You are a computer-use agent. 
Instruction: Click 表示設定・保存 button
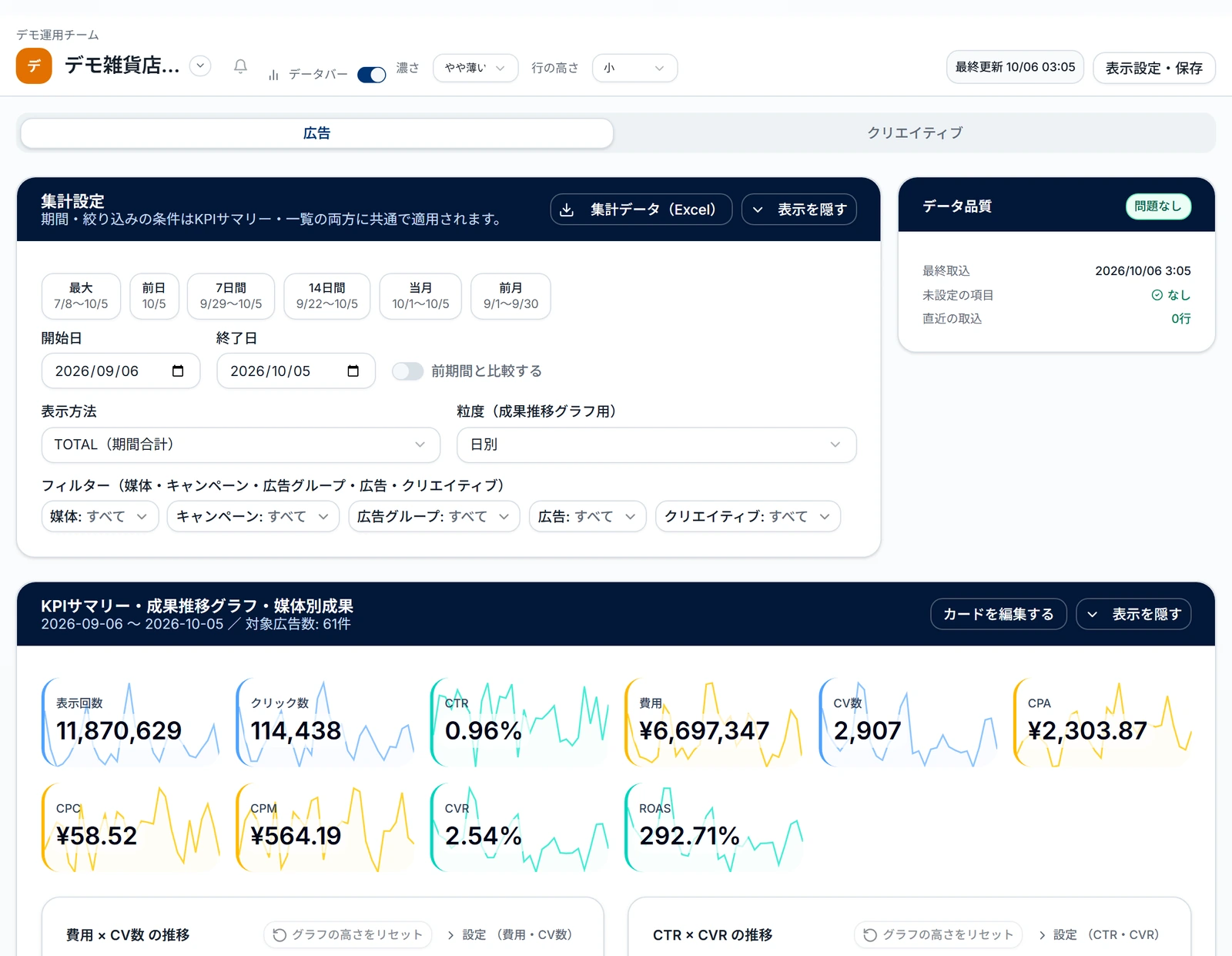coord(1153,68)
